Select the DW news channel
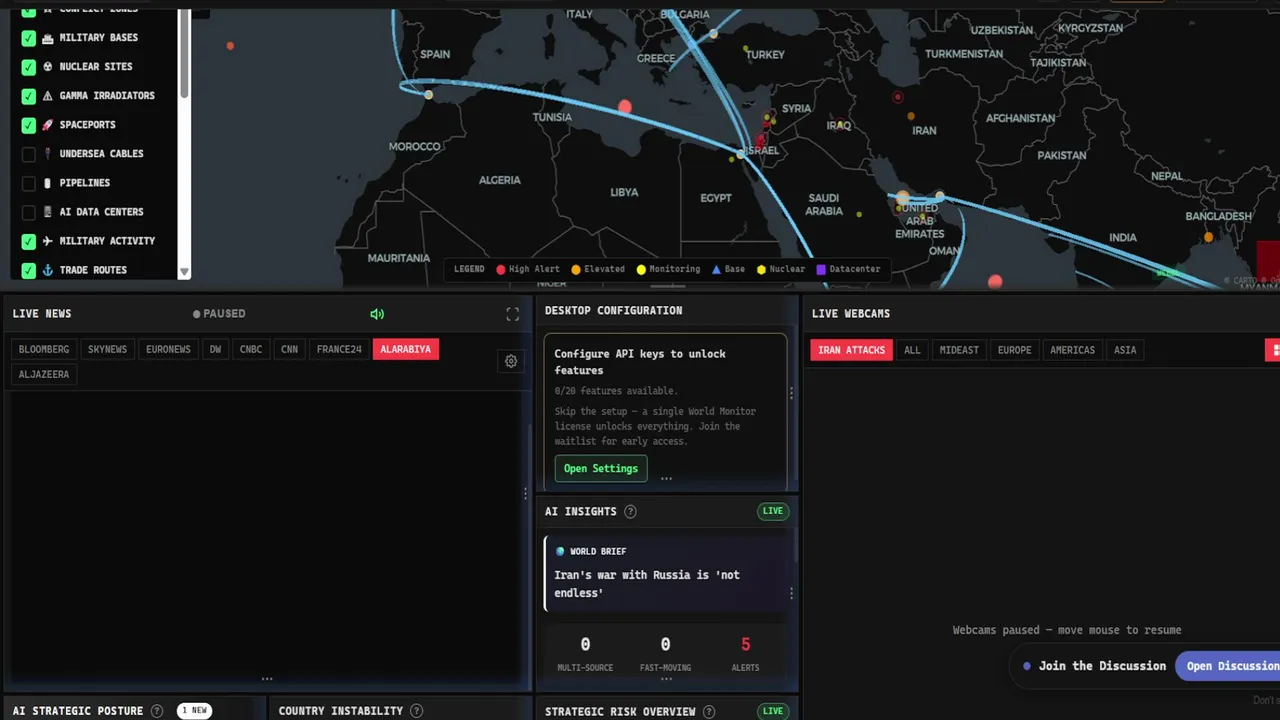The image size is (1280, 720). point(215,350)
